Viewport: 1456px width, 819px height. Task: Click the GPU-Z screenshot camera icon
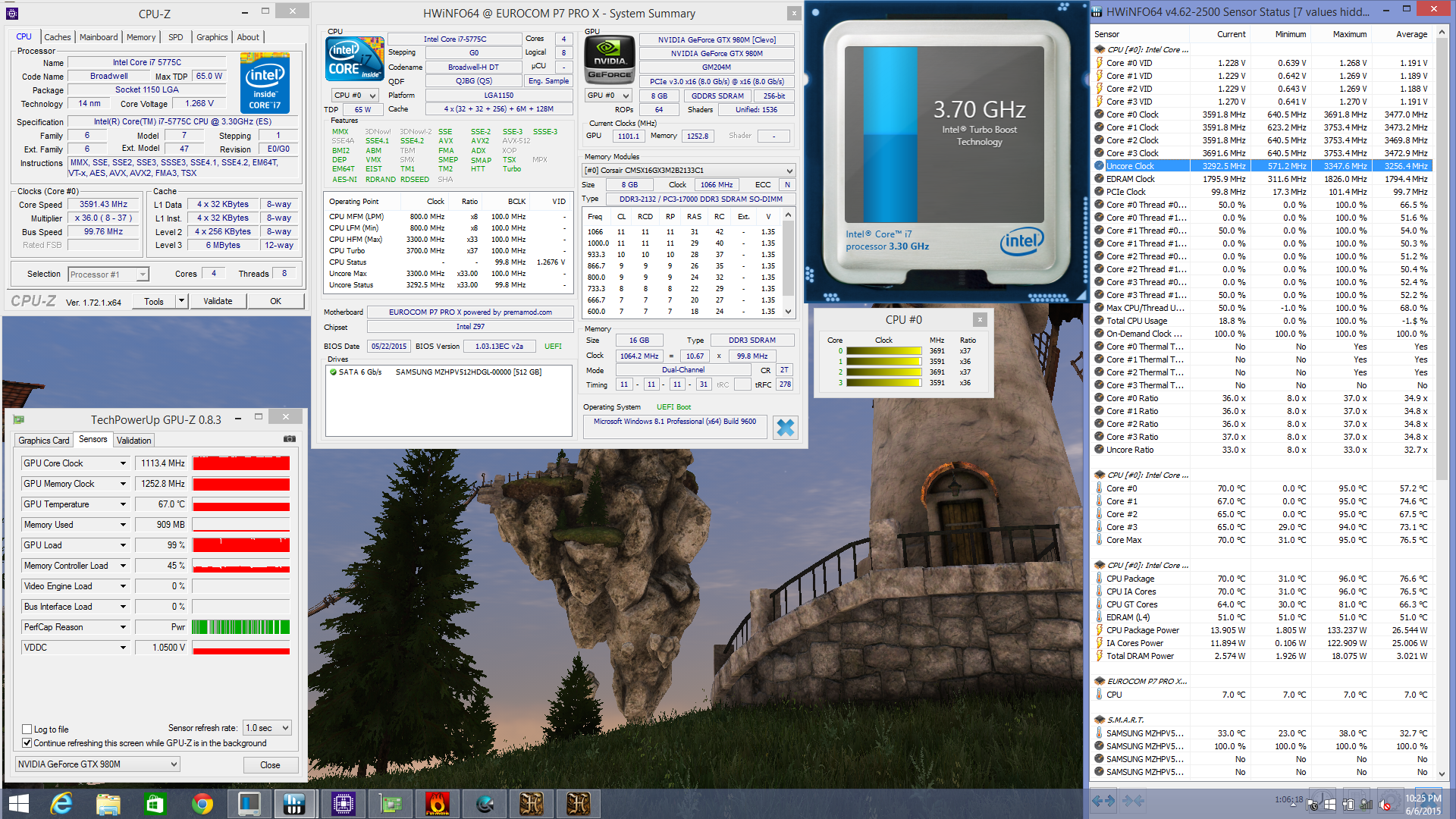click(289, 438)
